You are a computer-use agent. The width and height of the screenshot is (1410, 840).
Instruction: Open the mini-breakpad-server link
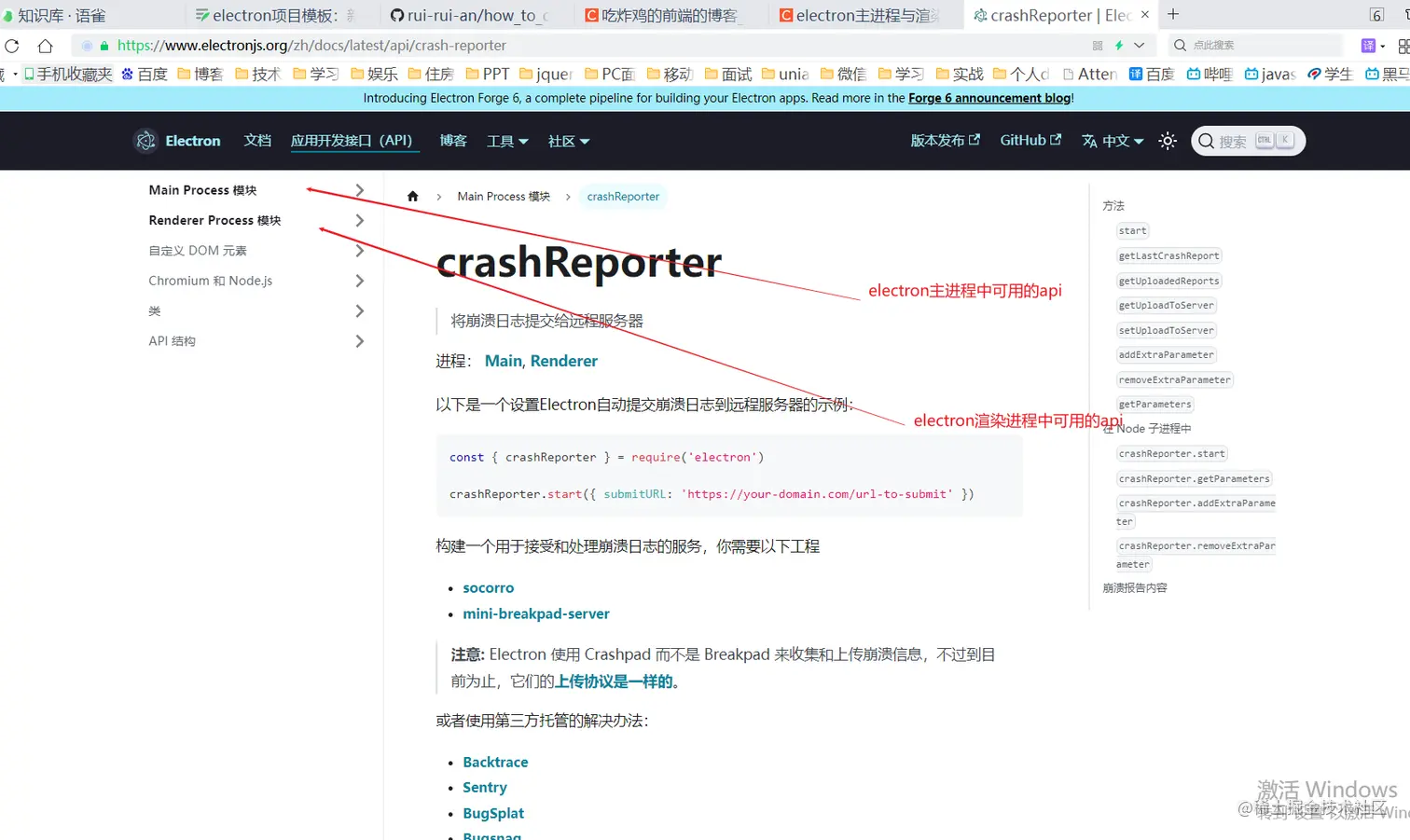point(536,613)
